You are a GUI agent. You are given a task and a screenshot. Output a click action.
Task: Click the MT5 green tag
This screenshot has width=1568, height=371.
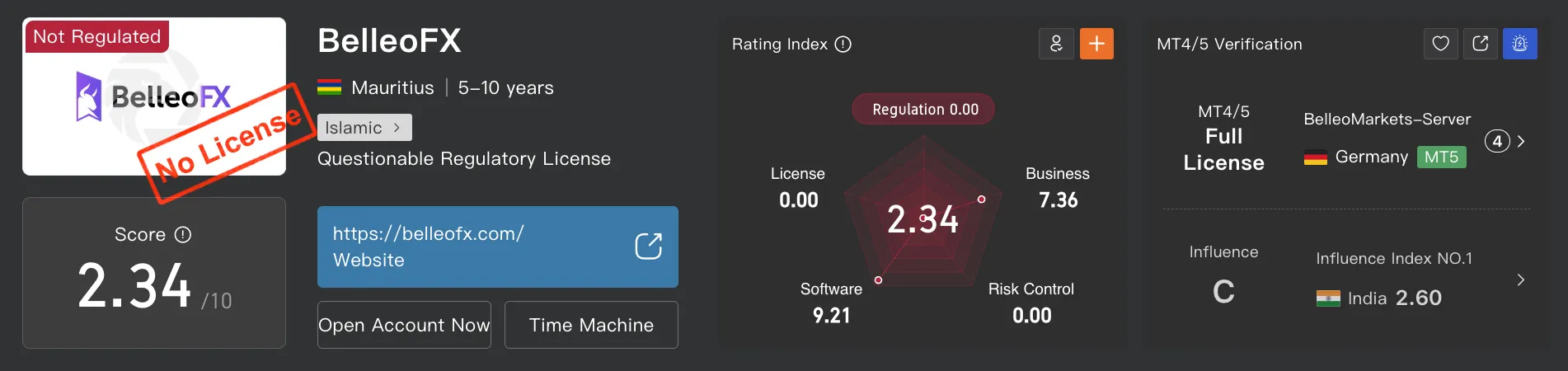[1441, 157]
